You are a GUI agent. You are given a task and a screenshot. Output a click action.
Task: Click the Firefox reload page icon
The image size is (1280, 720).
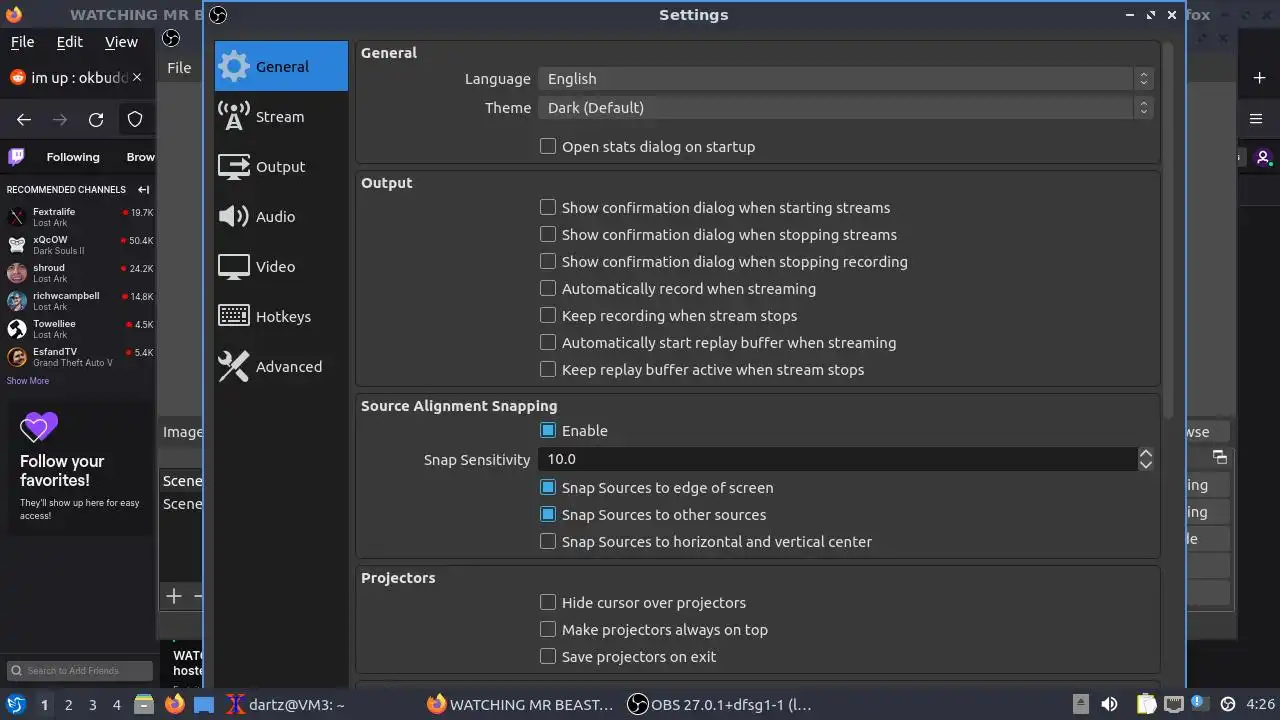tap(96, 120)
